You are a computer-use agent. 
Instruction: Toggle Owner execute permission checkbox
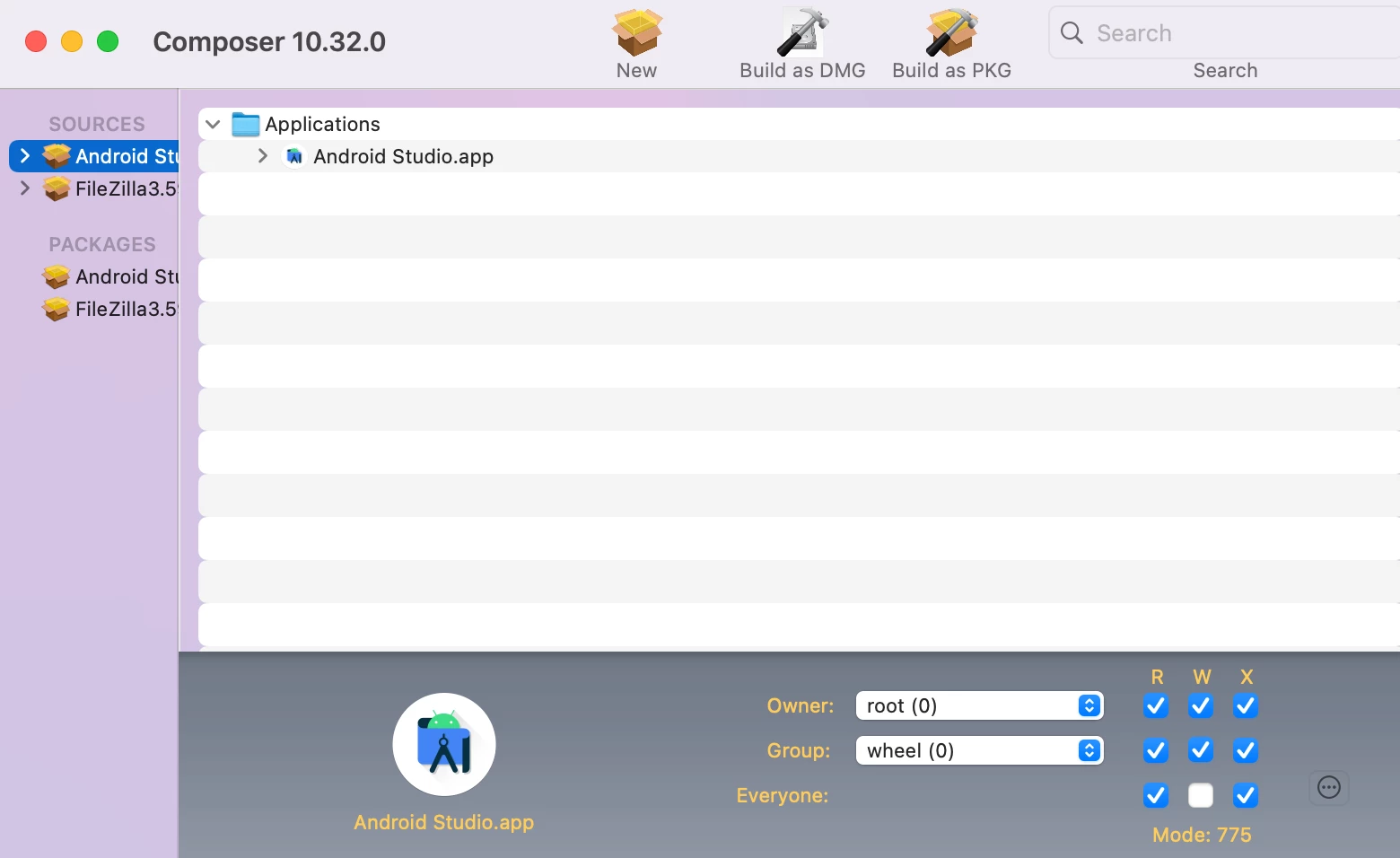[x=1246, y=706]
